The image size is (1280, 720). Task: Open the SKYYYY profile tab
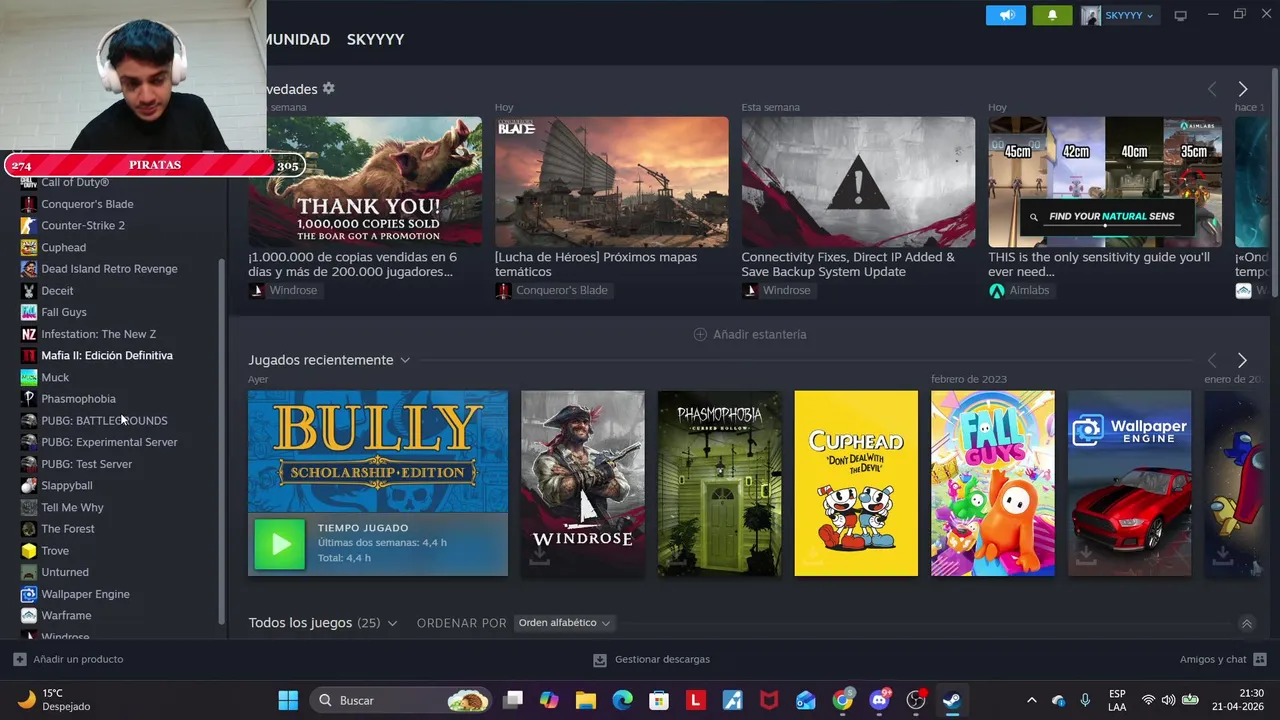pos(375,39)
